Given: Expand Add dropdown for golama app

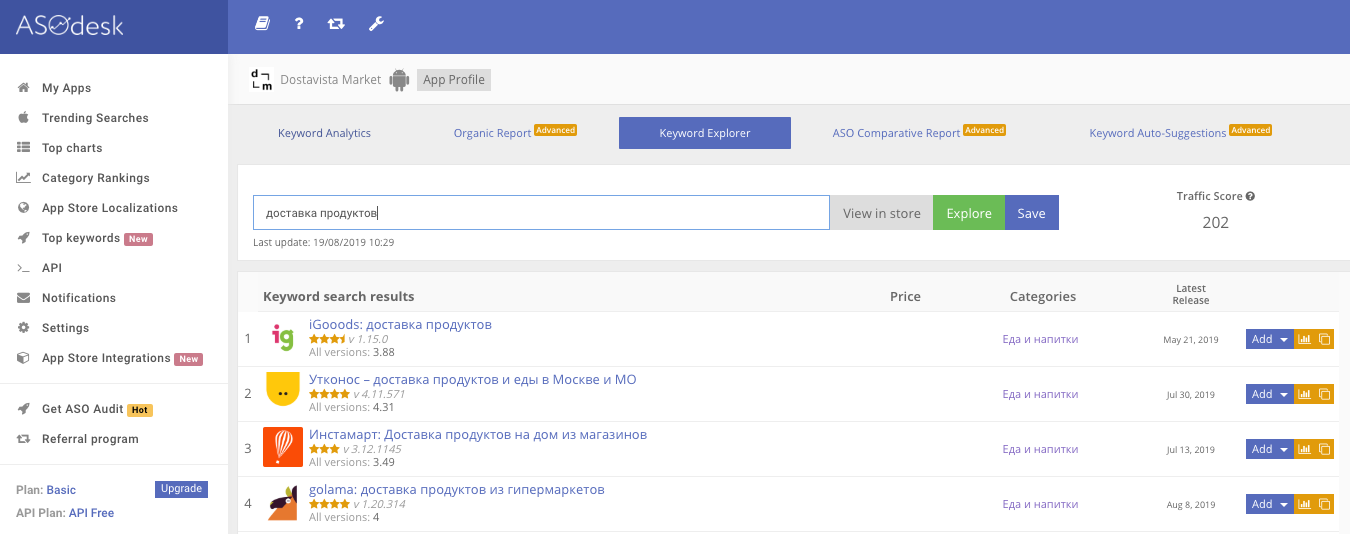Looking at the screenshot, I should coord(1283,504).
